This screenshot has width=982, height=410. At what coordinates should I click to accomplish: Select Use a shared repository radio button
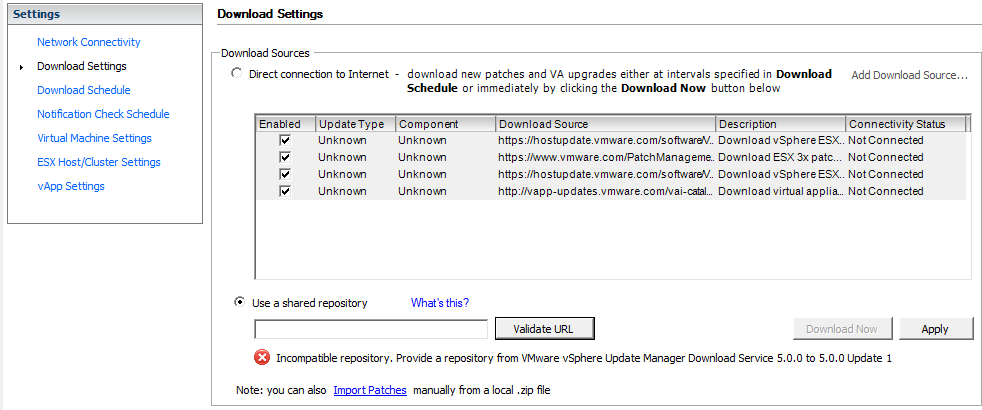coord(239,302)
